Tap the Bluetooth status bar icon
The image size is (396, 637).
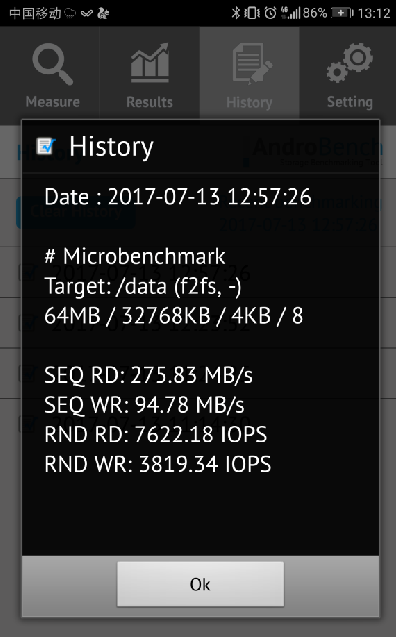[236, 13]
